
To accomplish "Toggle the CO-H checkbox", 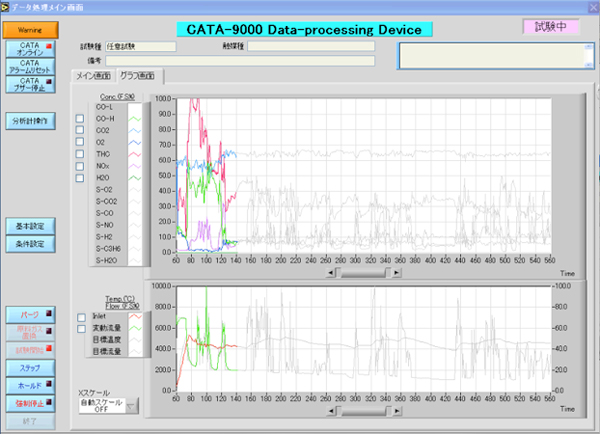I will (80, 119).
